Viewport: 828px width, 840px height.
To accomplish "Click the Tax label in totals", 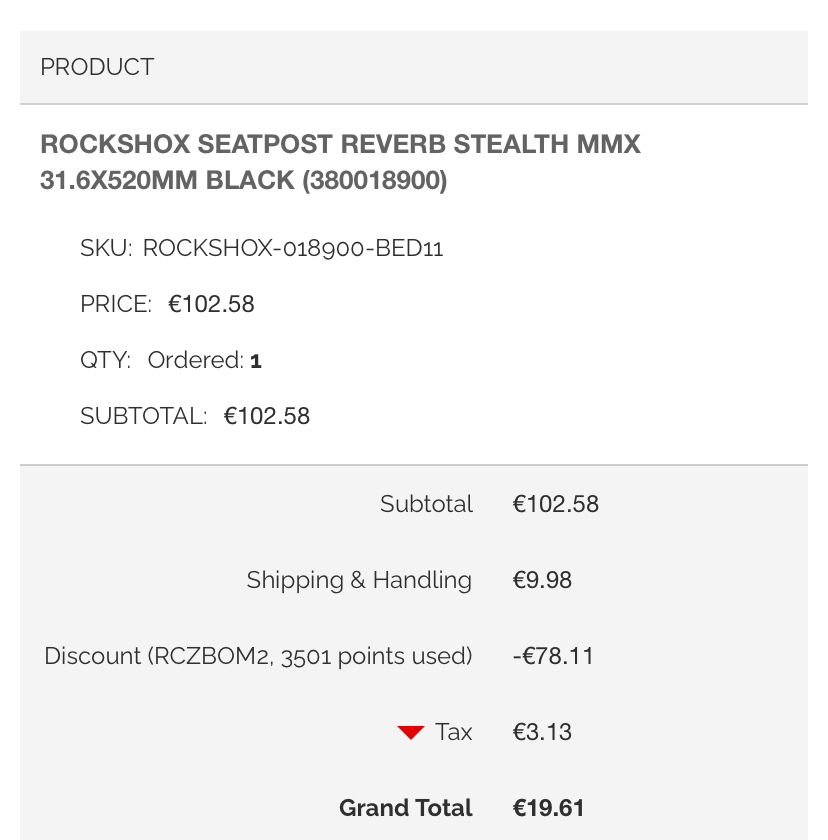I will pyautogui.click(x=453, y=732).
